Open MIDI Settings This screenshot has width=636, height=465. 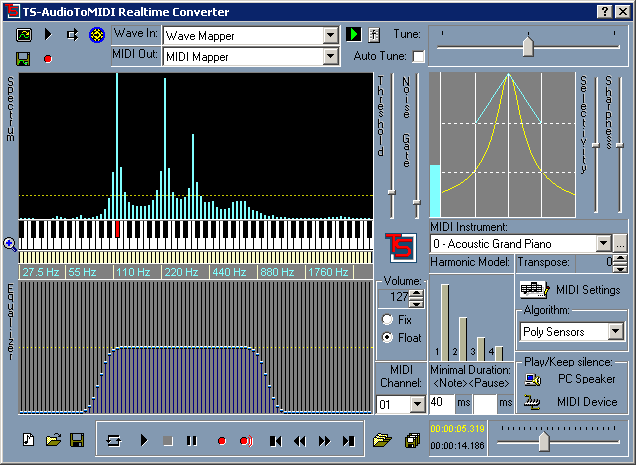[x=573, y=290]
